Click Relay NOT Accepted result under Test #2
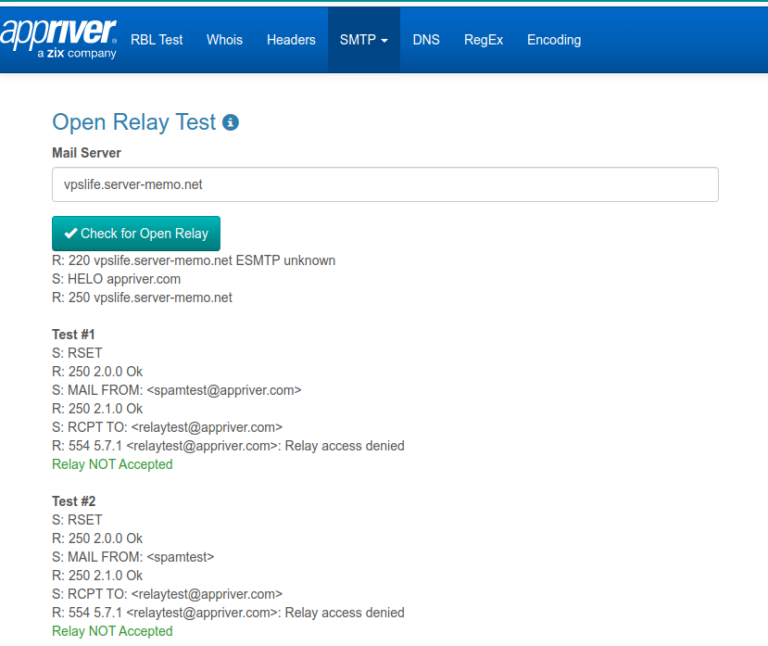 (x=112, y=631)
